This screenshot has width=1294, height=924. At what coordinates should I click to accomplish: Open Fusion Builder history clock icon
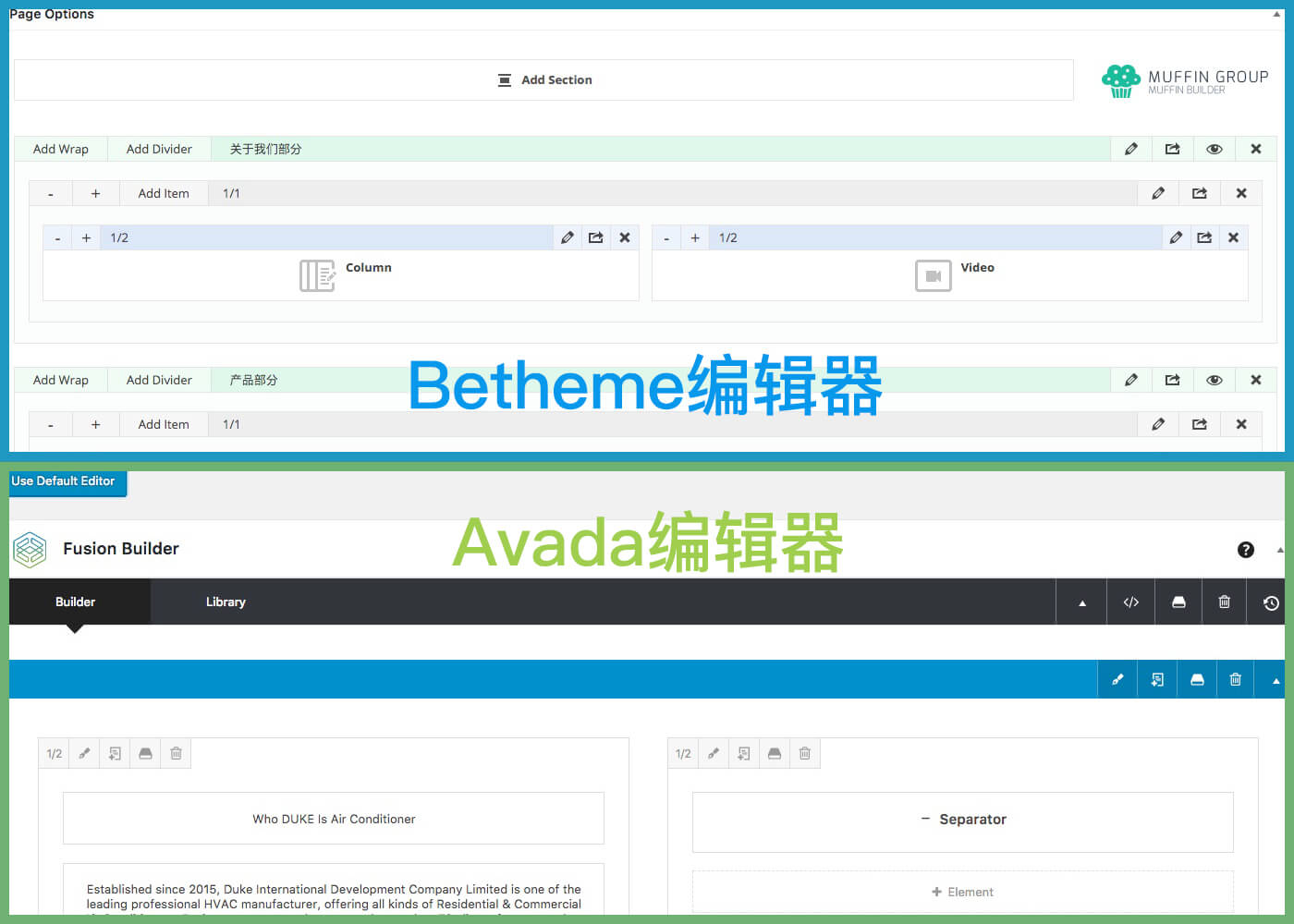tap(1271, 602)
